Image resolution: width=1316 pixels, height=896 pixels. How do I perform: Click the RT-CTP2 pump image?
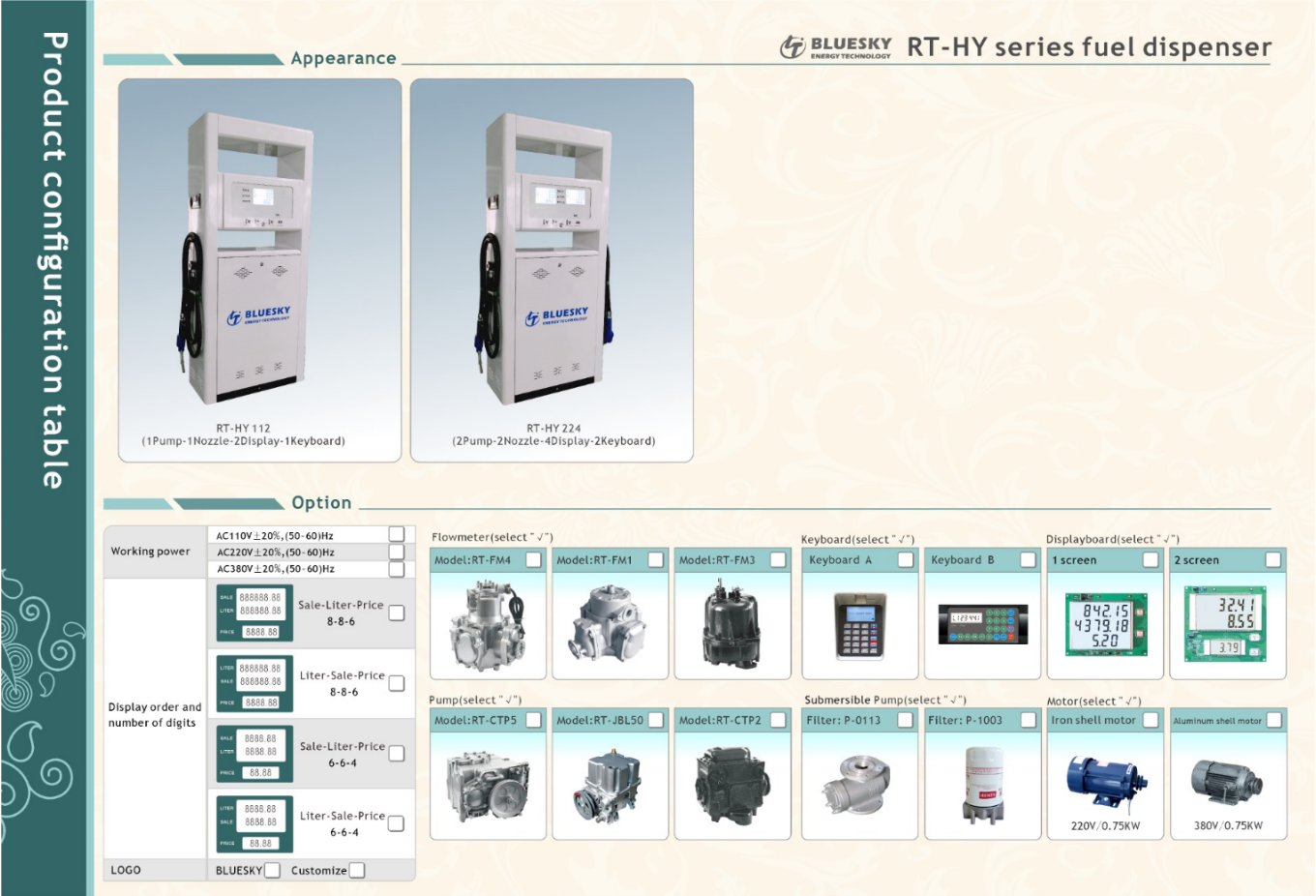(732, 786)
